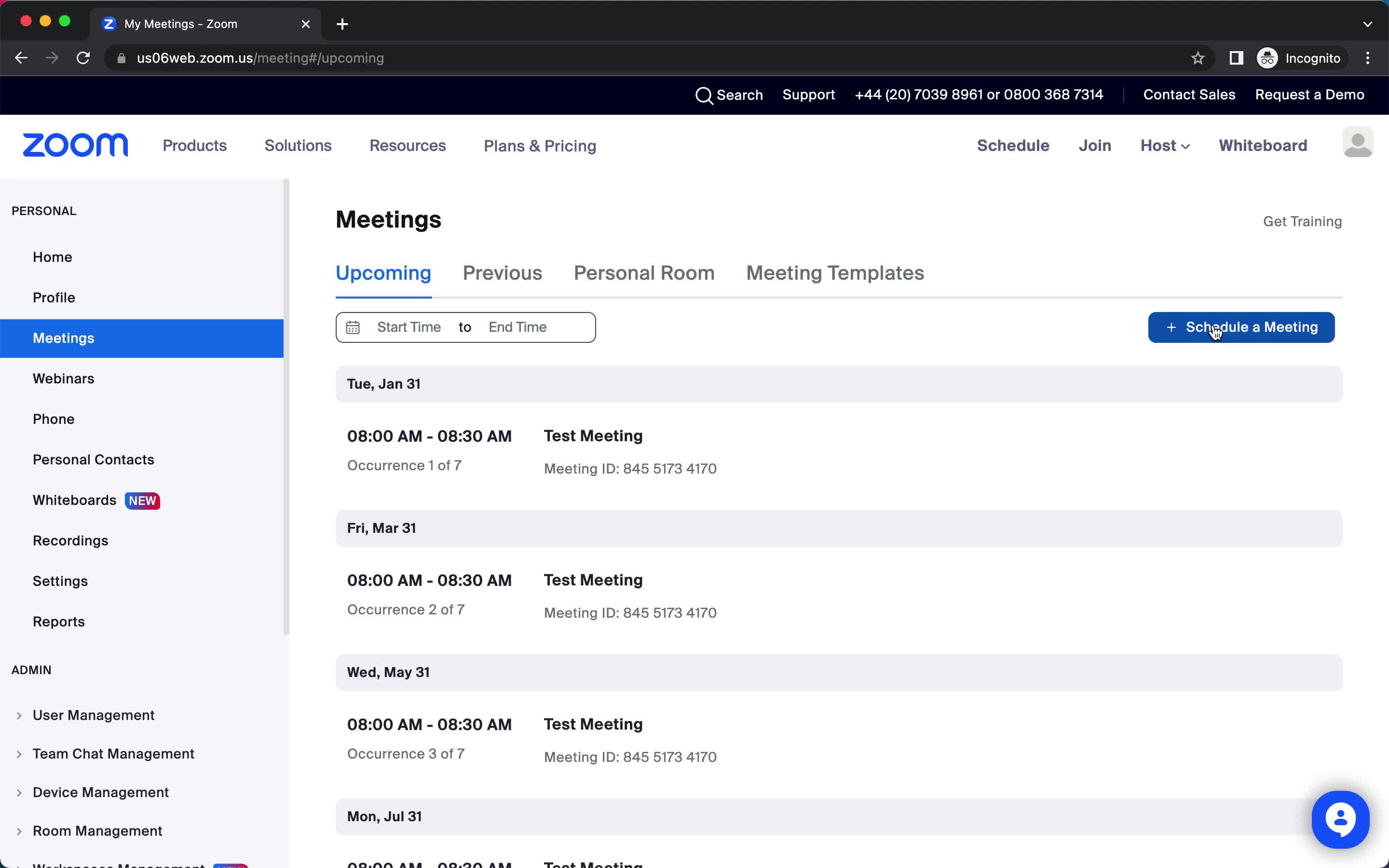This screenshot has width=1389, height=868.
Task: Open Products menu
Action: pyautogui.click(x=194, y=146)
